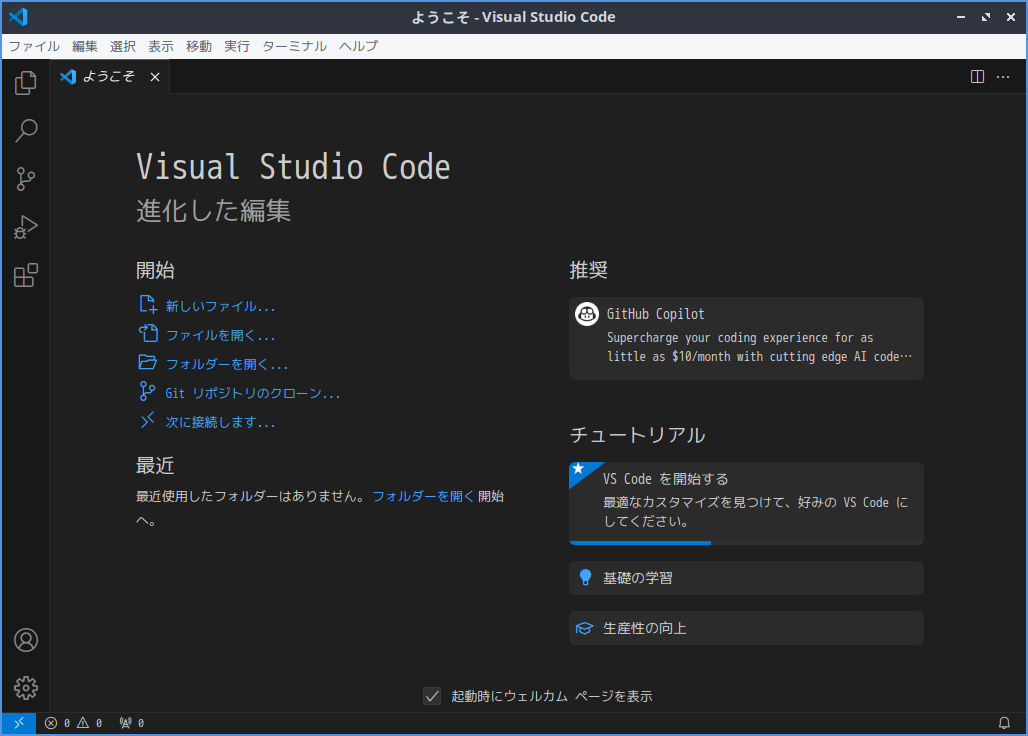Open the 生産性の向上 tutorial
The image size is (1028, 736).
(x=746, y=628)
